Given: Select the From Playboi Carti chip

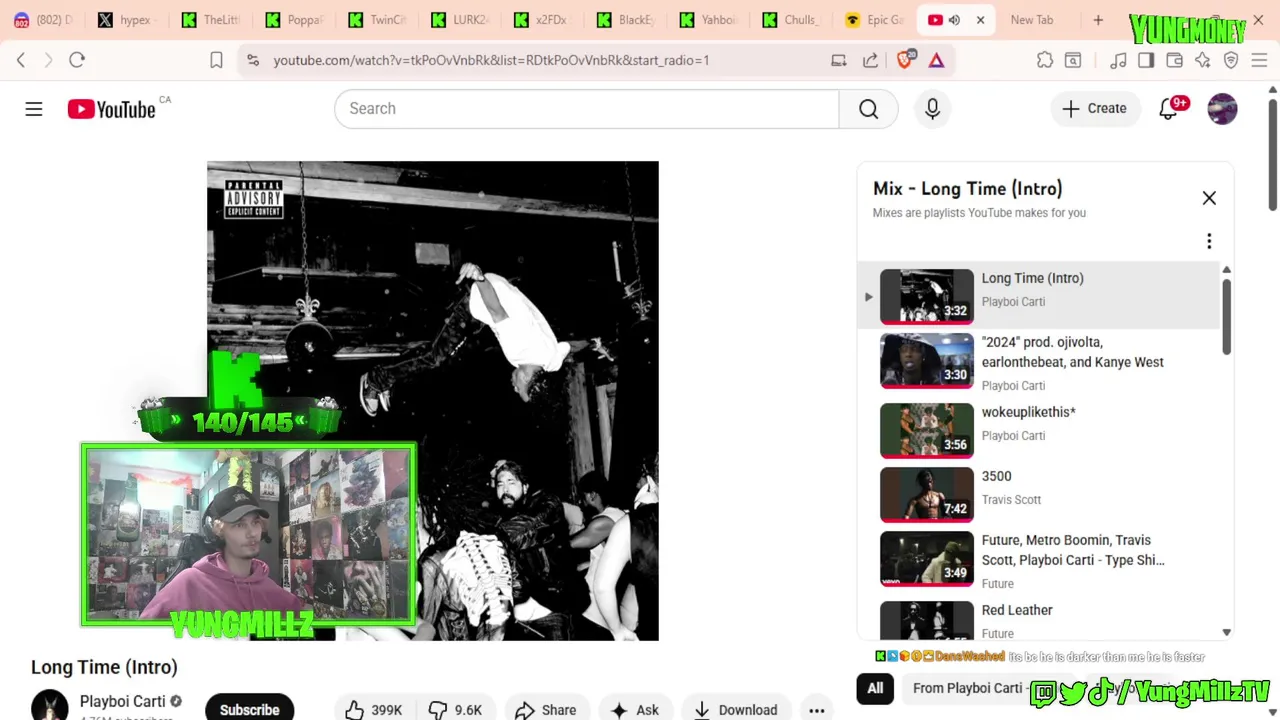Looking at the screenshot, I should pos(967,688).
